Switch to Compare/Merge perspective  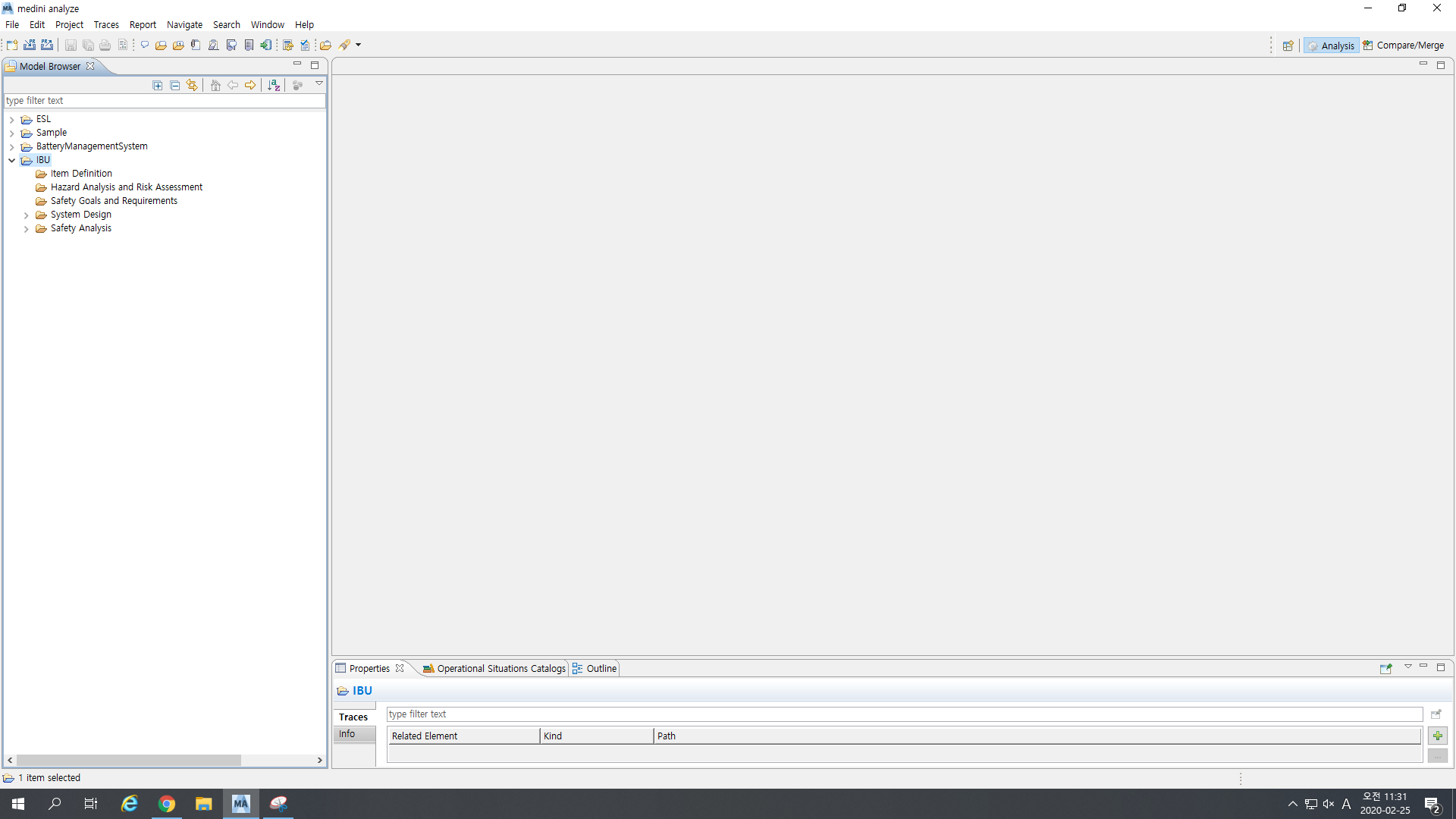[x=1403, y=45]
